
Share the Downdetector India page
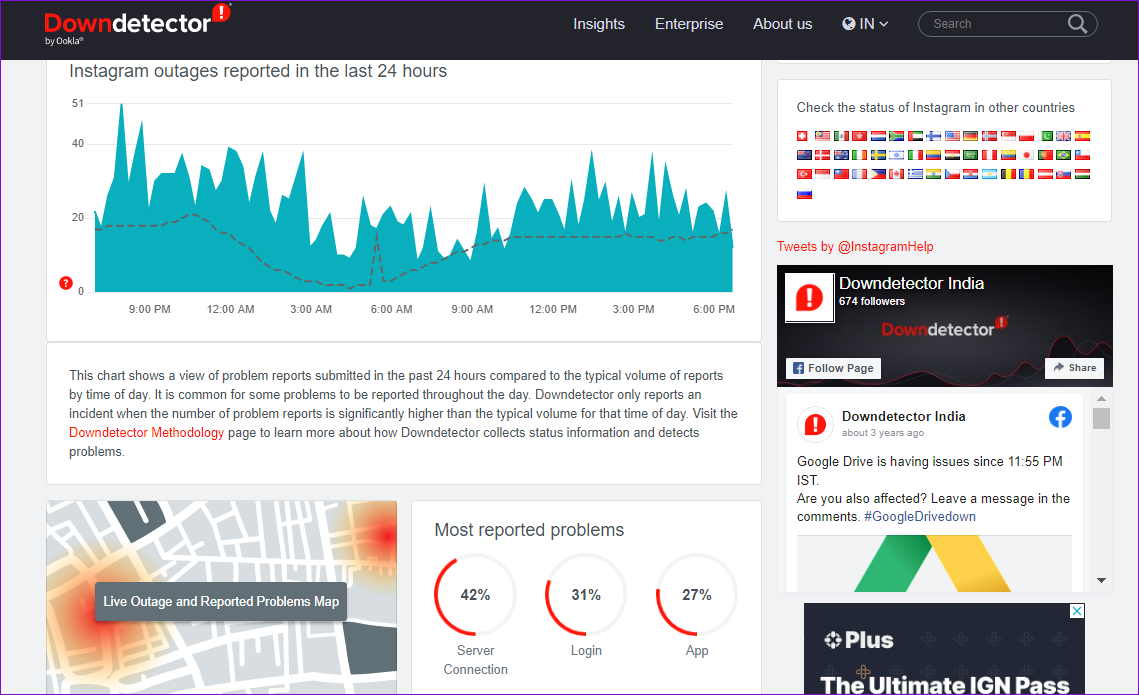pyautogui.click(x=1074, y=367)
